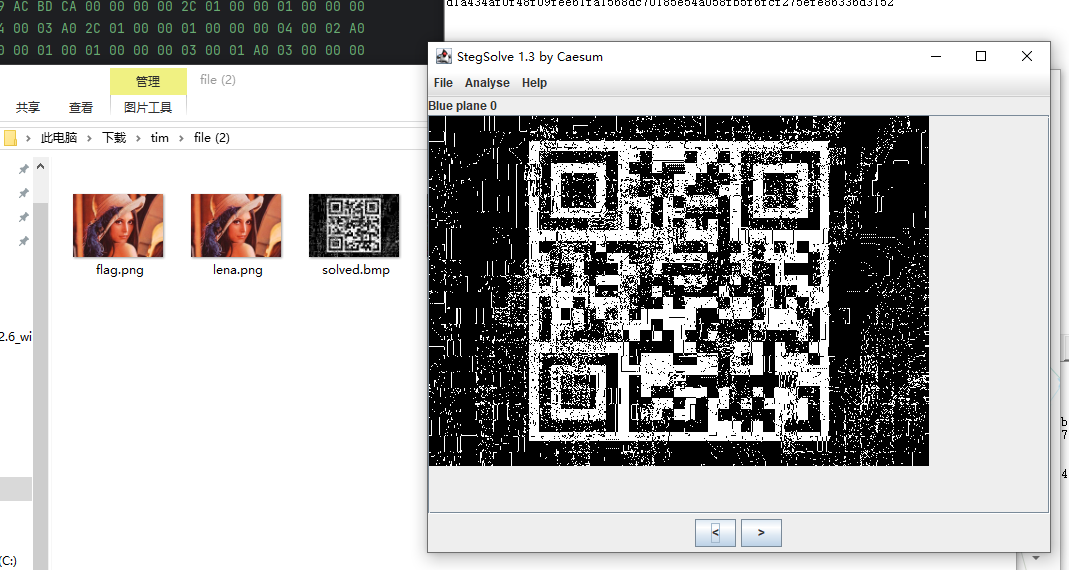This screenshot has height=570, width=1069.
Task: Go to next plane with the > button
Action: pyautogui.click(x=761, y=532)
